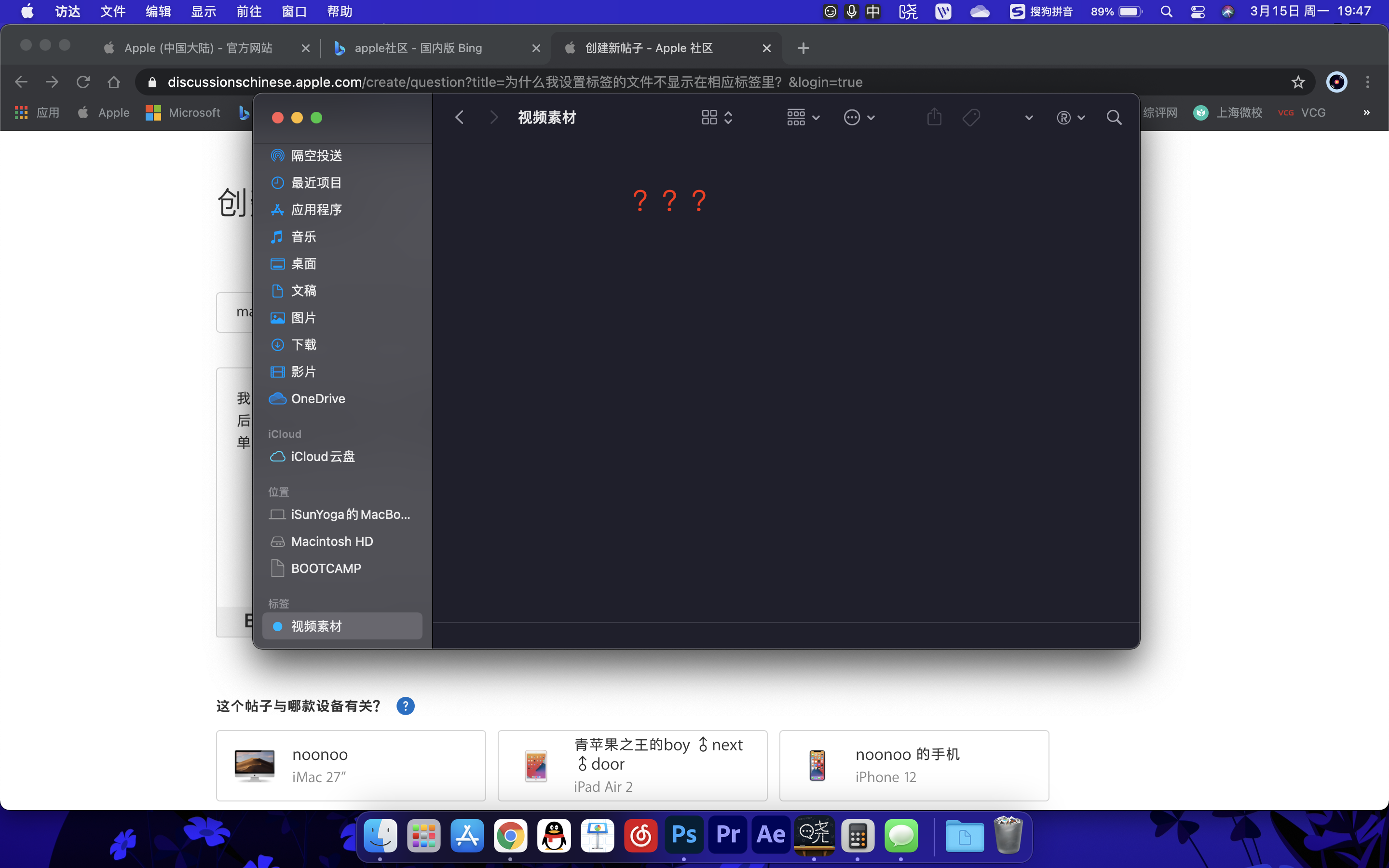The height and width of the screenshot is (868, 1389).
Task: Open OneDrive in Finder sidebar
Action: (x=317, y=398)
